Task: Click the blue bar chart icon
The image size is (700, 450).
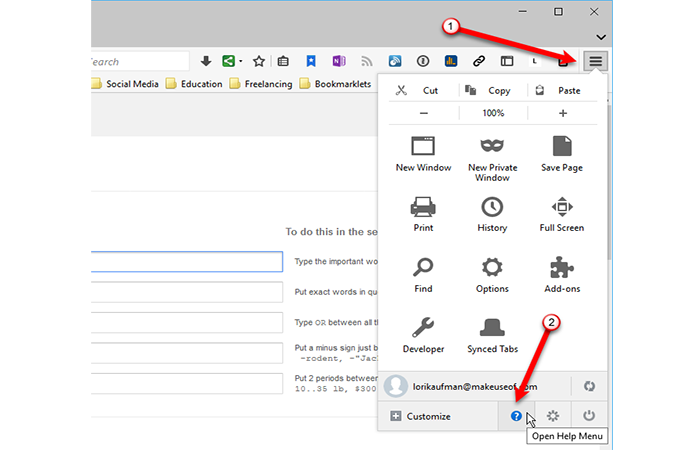Action: (x=451, y=61)
